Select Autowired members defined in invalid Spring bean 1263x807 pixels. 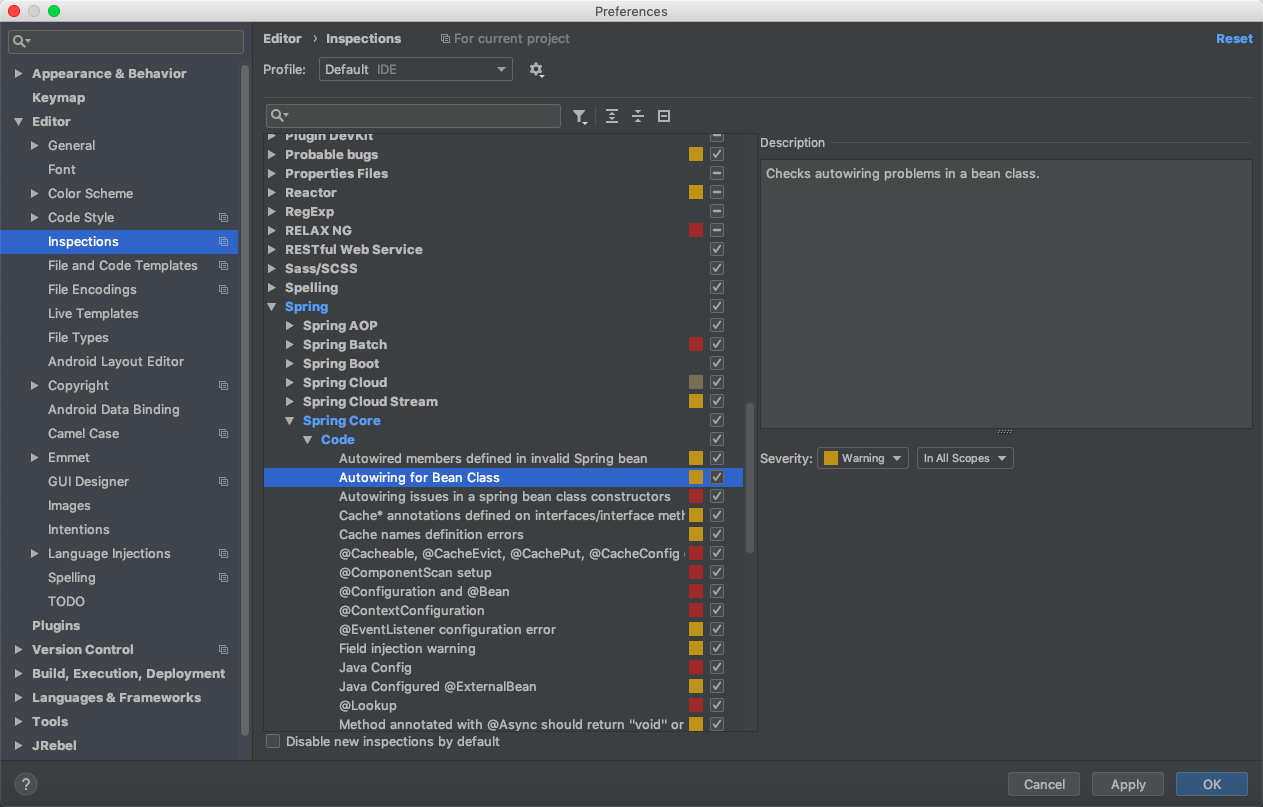[503, 459]
